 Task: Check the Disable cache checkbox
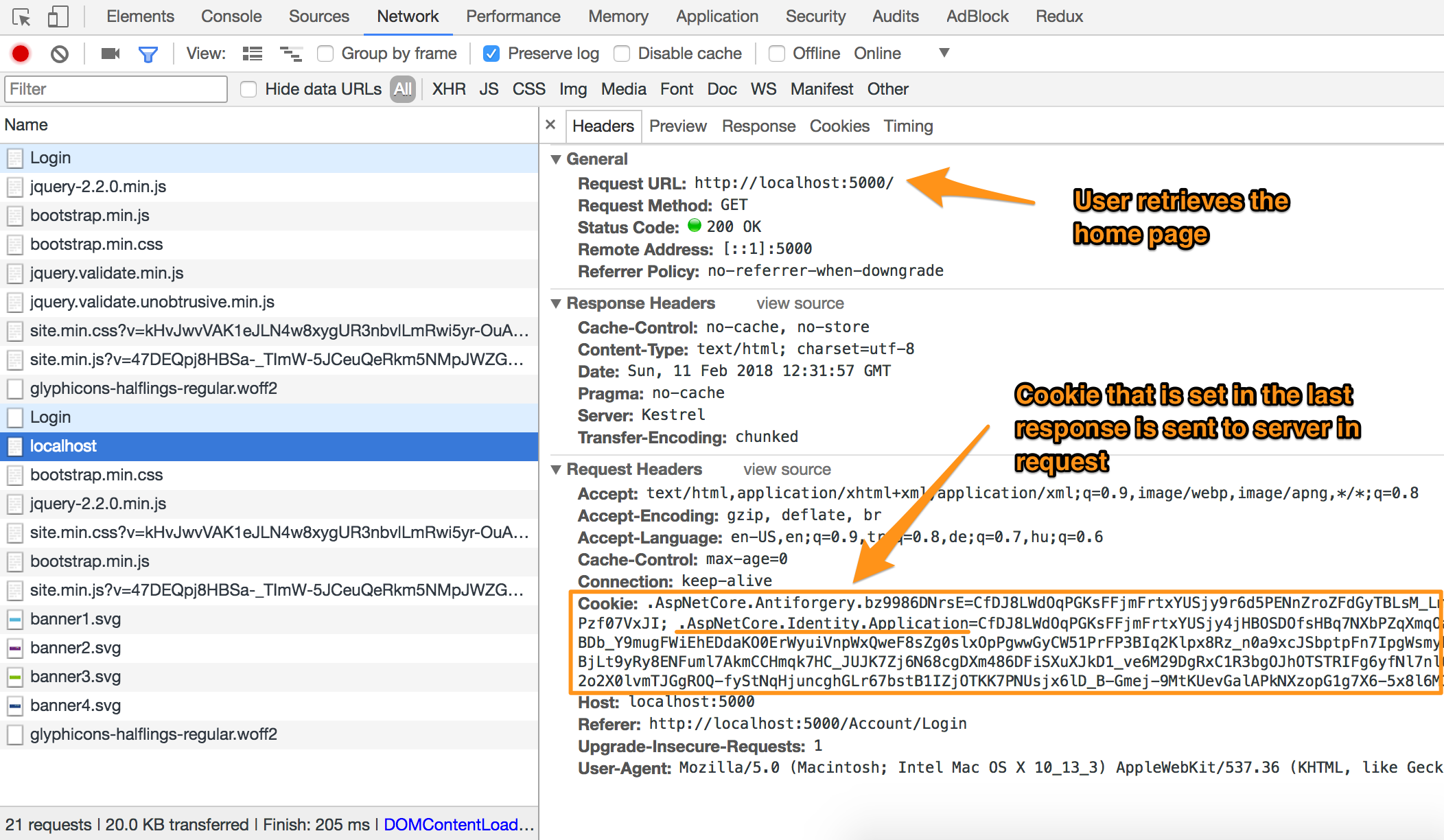[622, 54]
